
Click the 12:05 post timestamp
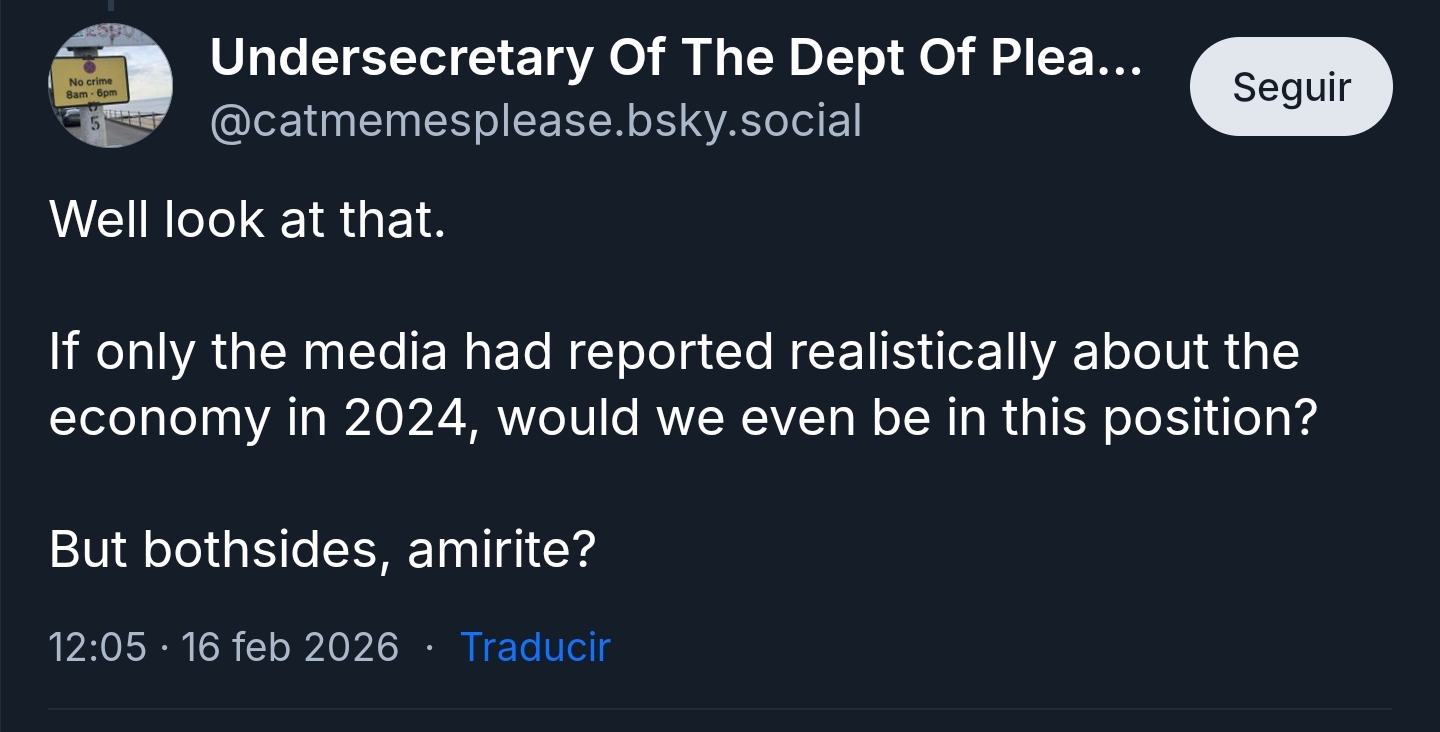click(96, 647)
